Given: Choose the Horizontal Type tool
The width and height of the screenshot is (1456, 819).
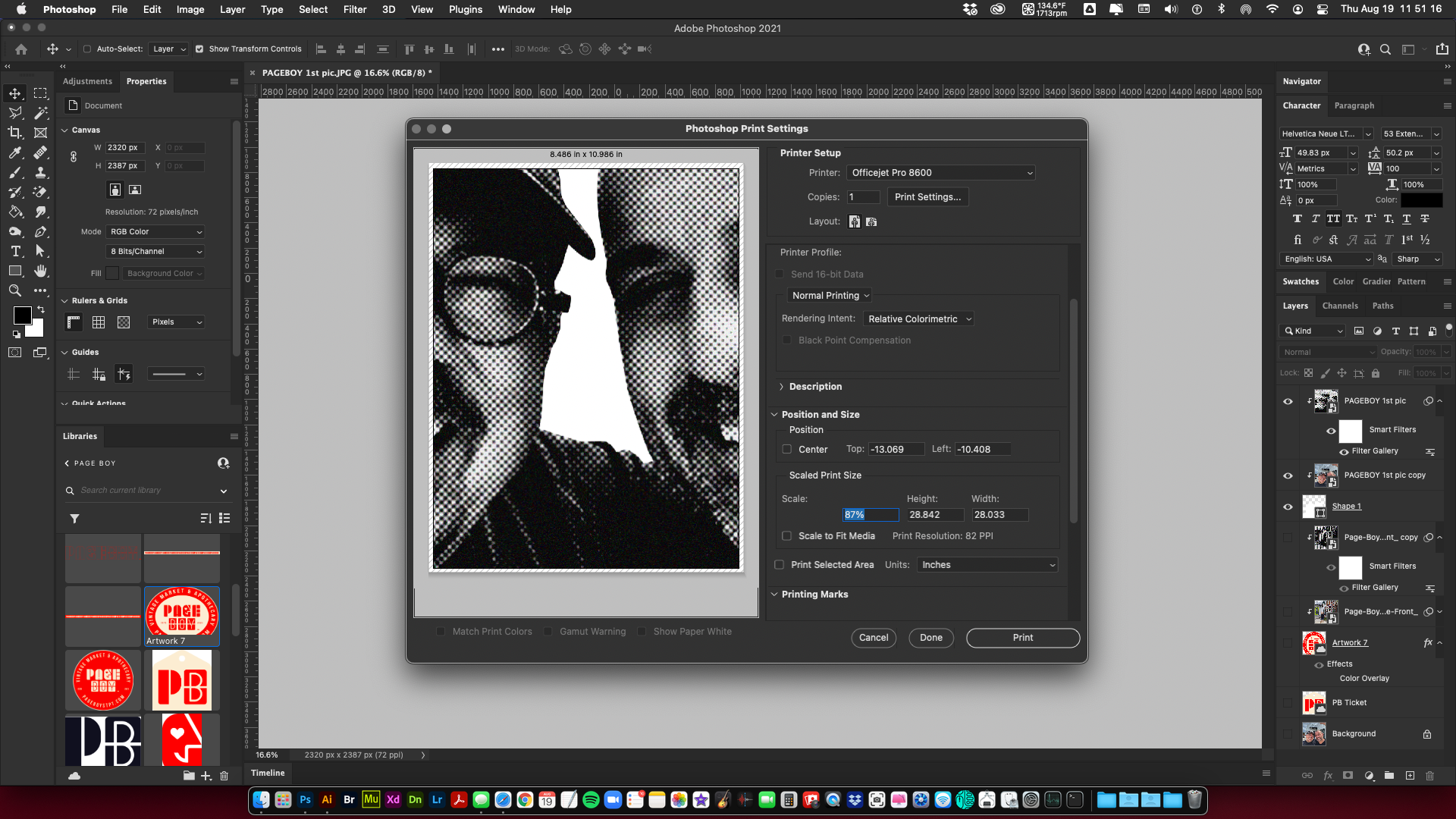Looking at the screenshot, I should click(x=14, y=251).
